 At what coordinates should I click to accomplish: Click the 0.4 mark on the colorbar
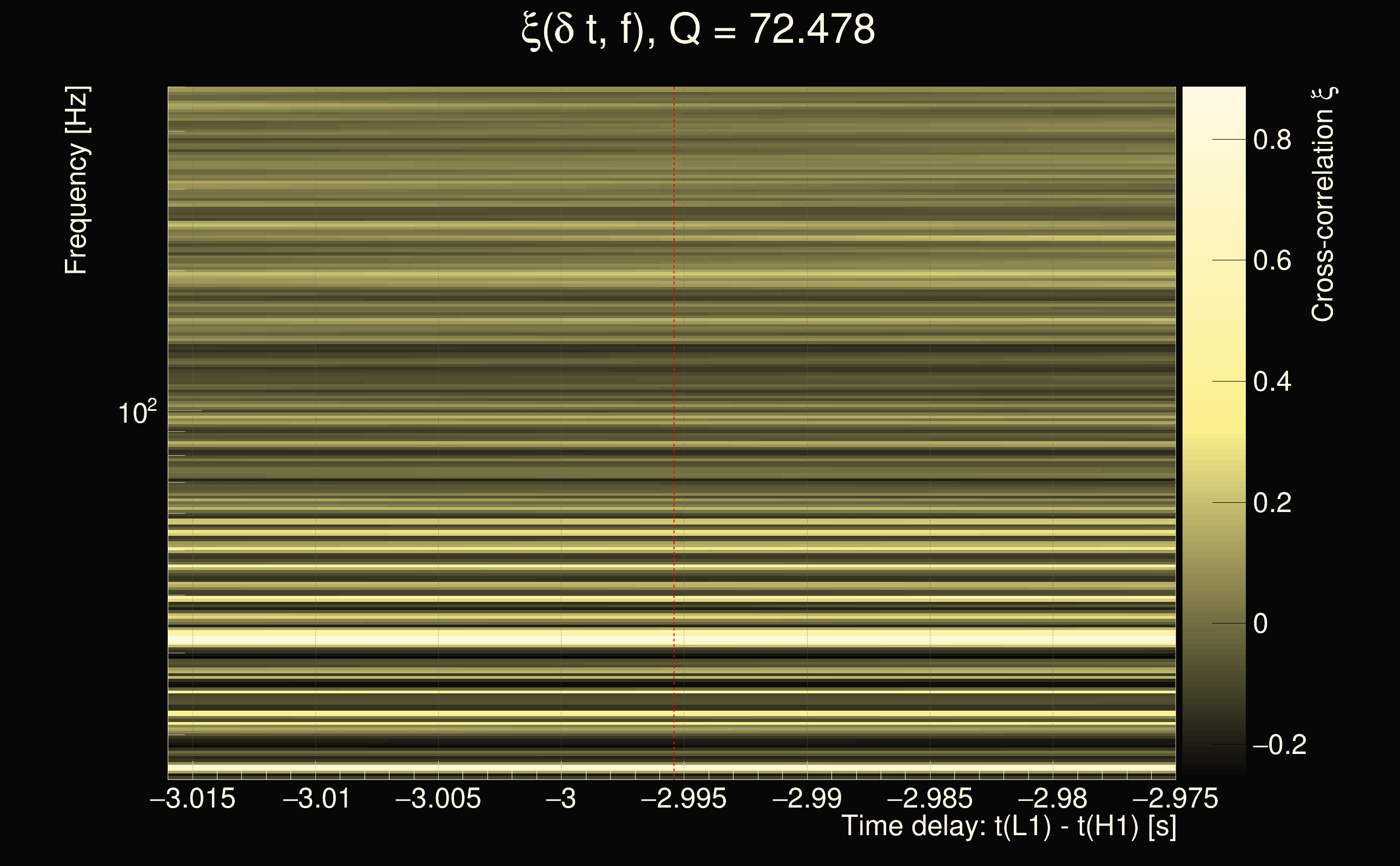coord(1272,382)
